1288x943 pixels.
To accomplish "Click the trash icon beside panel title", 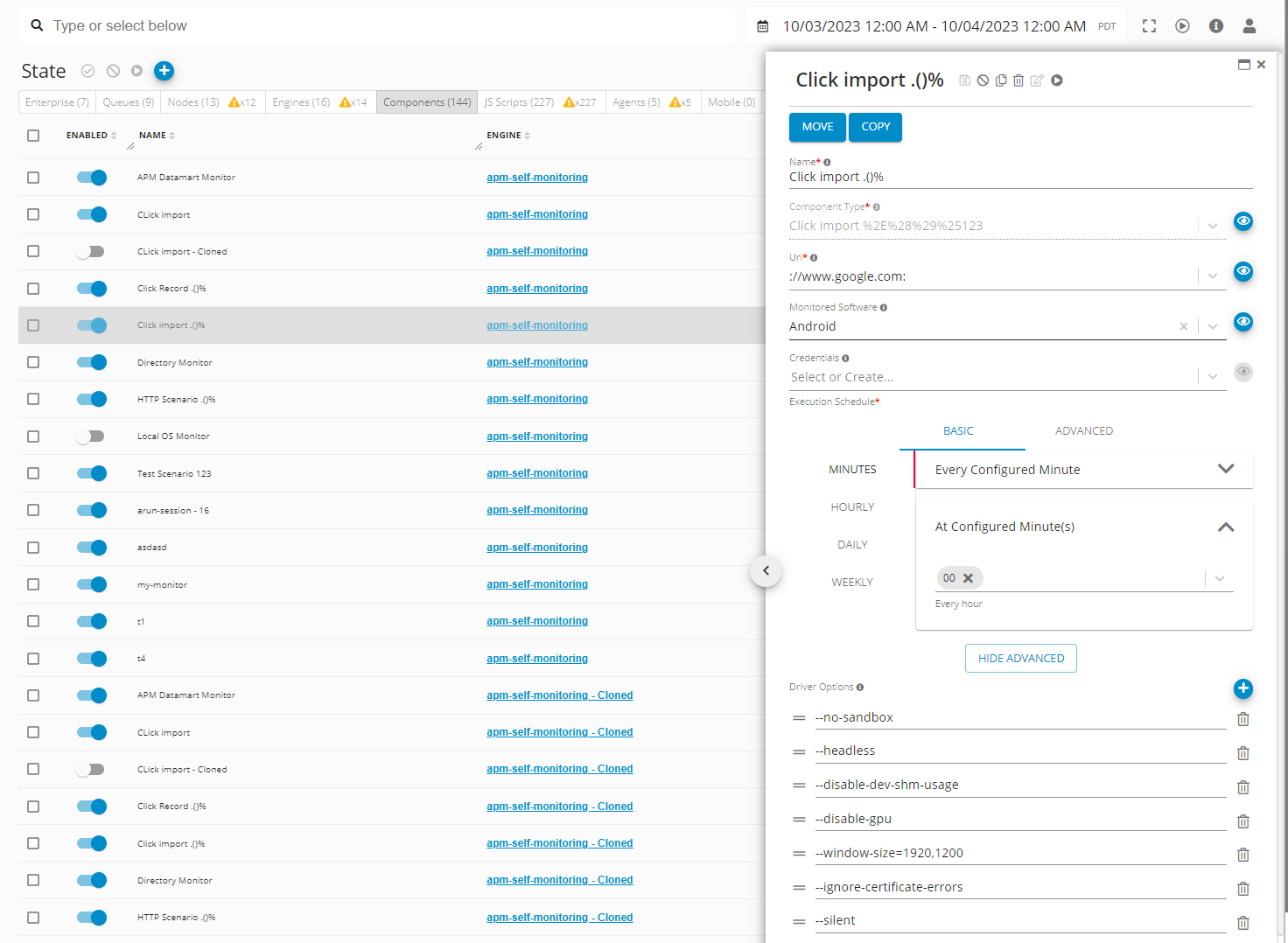I will [1018, 80].
